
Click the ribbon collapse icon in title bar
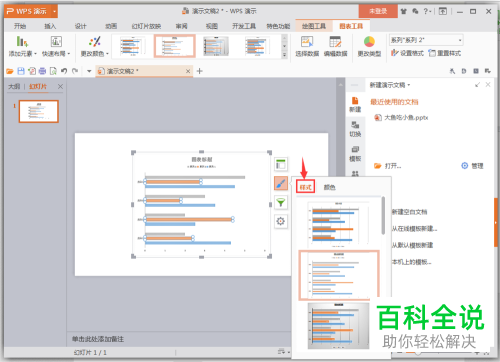click(443, 11)
